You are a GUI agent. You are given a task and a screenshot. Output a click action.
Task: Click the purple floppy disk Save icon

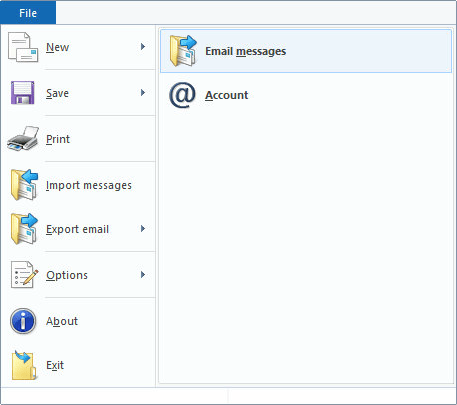point(23,93)
